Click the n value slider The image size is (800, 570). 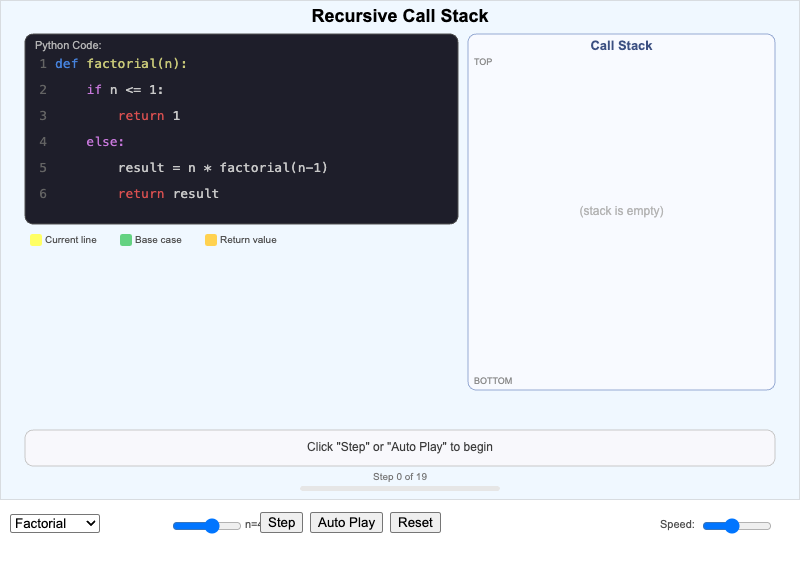pos(207,526)
